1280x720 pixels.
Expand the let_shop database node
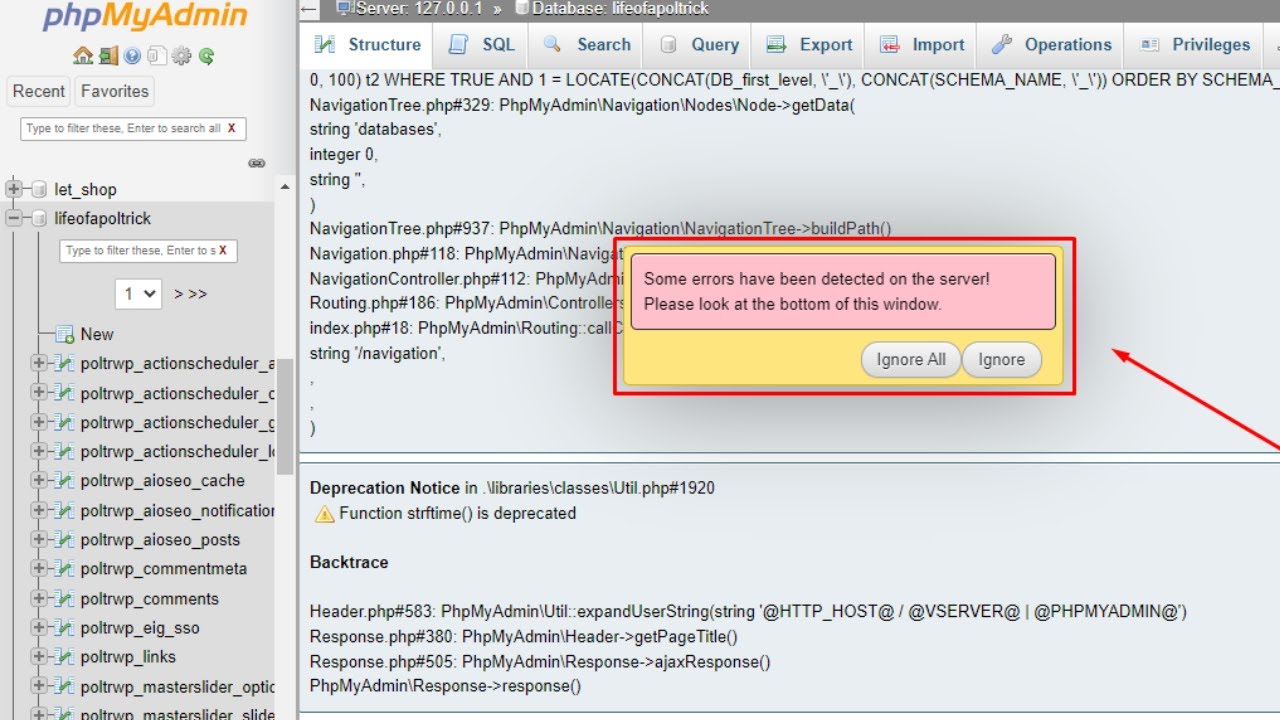14,189
